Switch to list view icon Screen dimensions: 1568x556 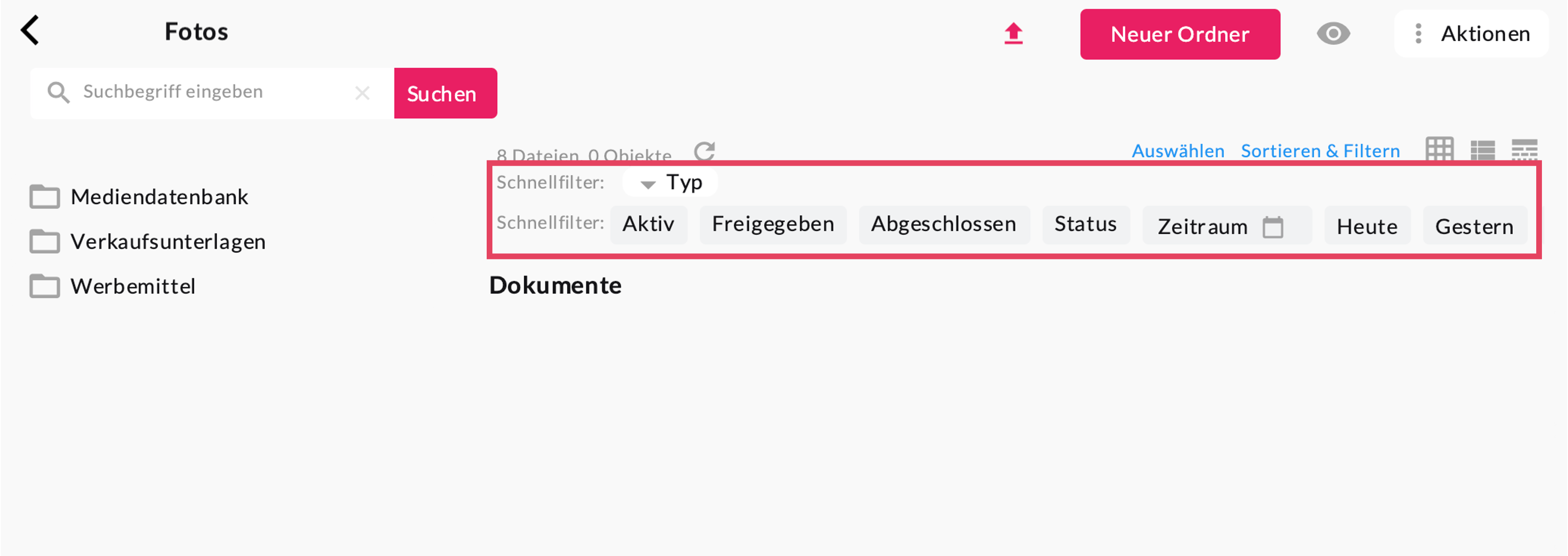click(1482, 149)
